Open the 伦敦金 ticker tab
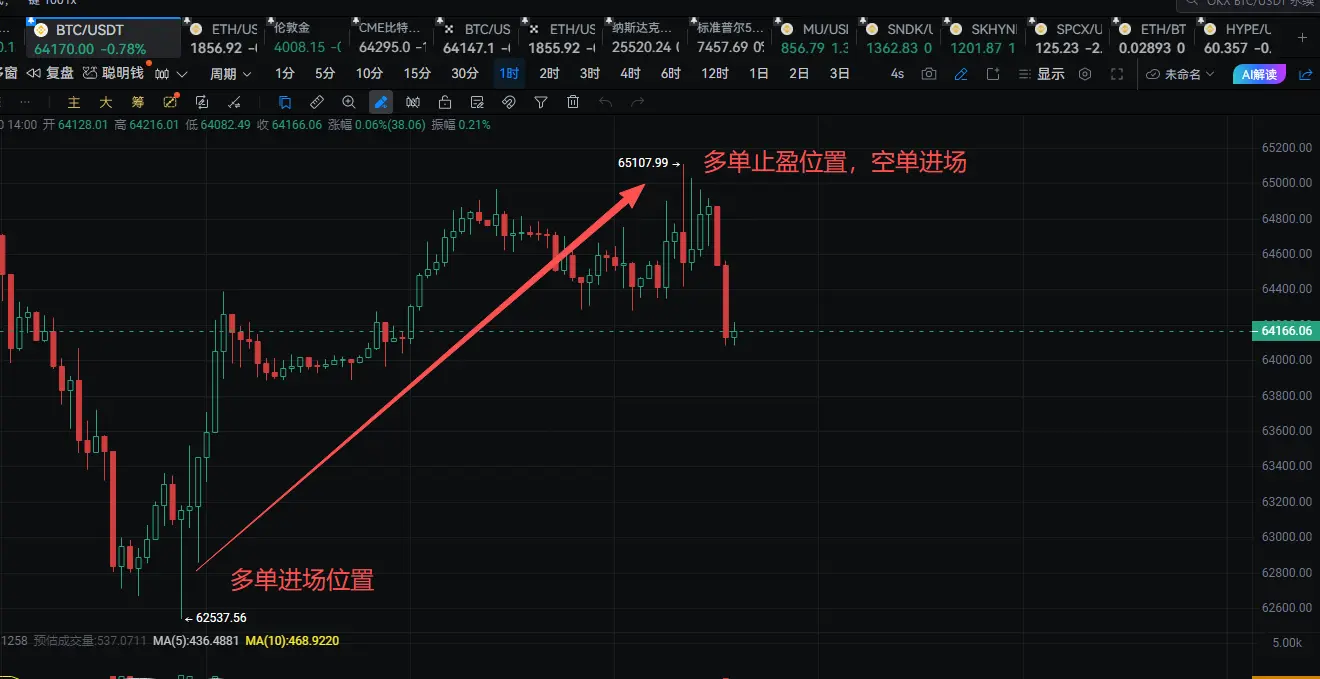 pos(308,39)
